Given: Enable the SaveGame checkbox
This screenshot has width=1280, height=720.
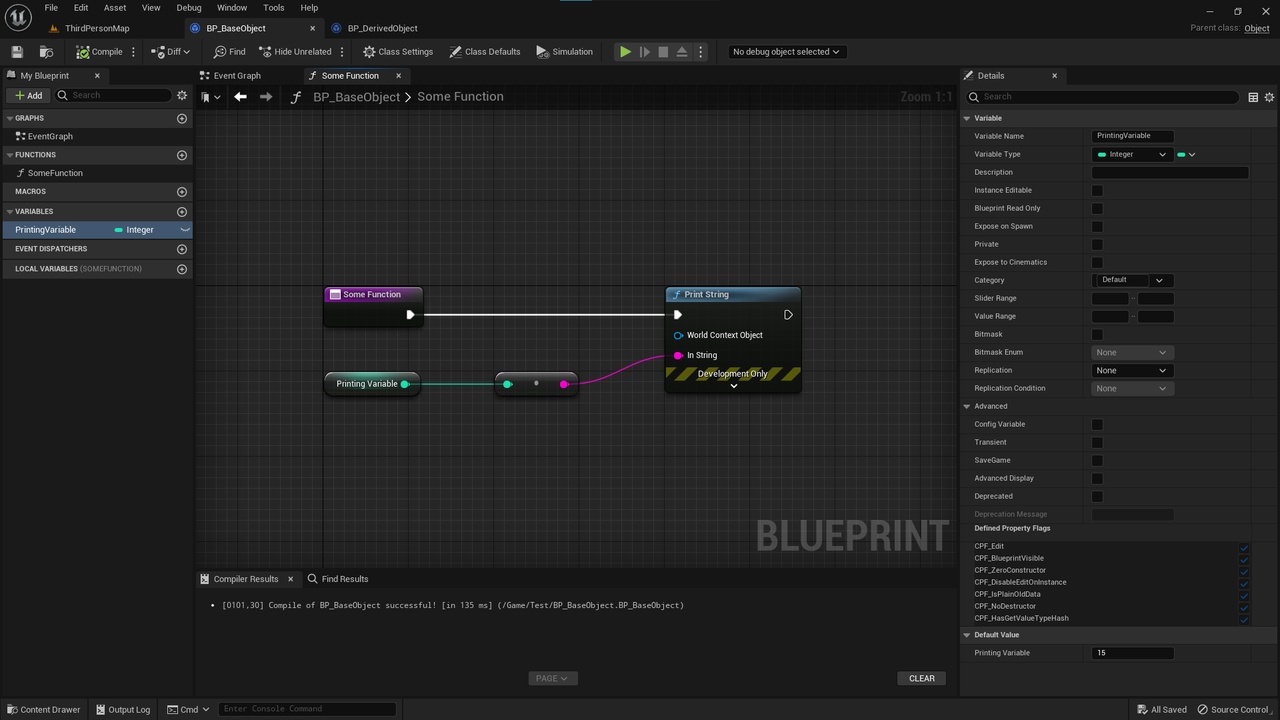Looking at the screenshot, I should (x=1097, y=460).
